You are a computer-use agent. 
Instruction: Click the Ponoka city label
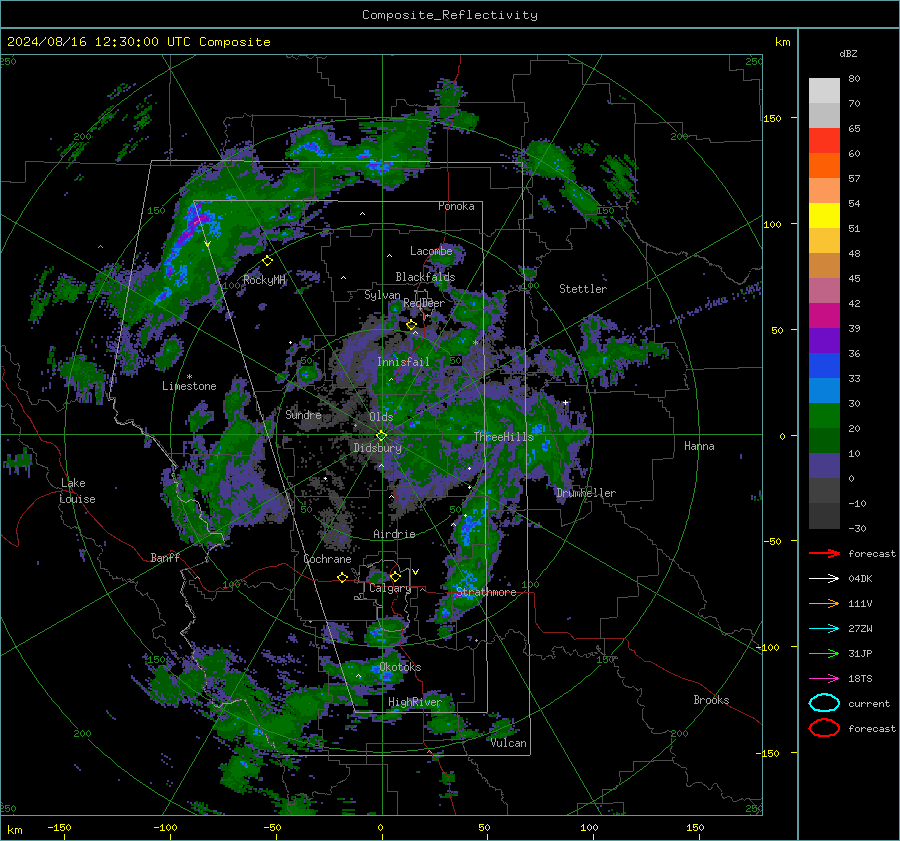click(456, 206)
